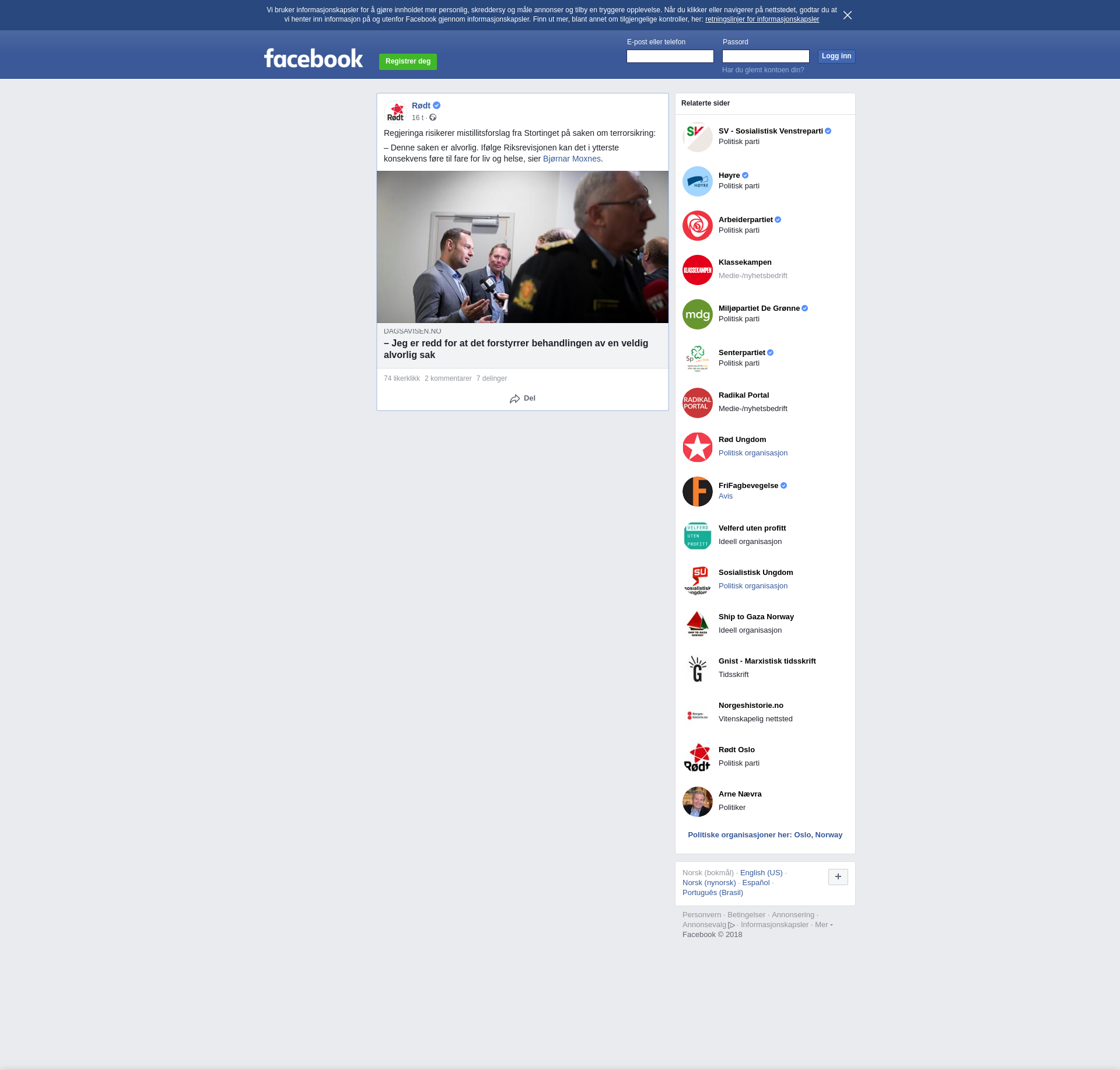1120x1070 pixels.
Task: Click the Sosialistisk Ungdom SU logo
Action: pyautogui.click(x=698, y=580)
